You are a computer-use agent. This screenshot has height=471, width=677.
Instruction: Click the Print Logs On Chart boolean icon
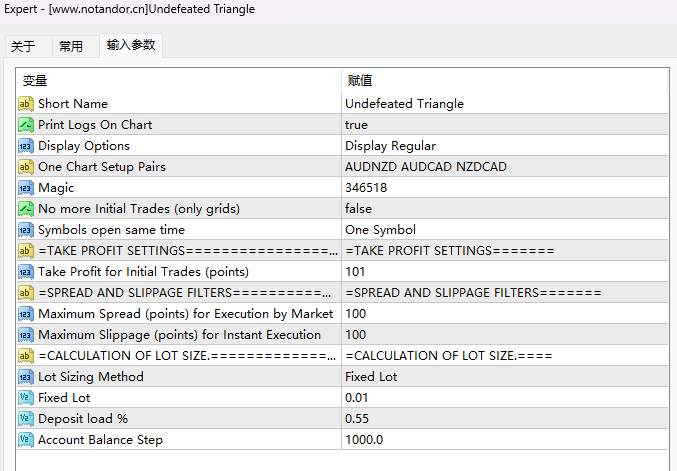[x=26, y=125]
